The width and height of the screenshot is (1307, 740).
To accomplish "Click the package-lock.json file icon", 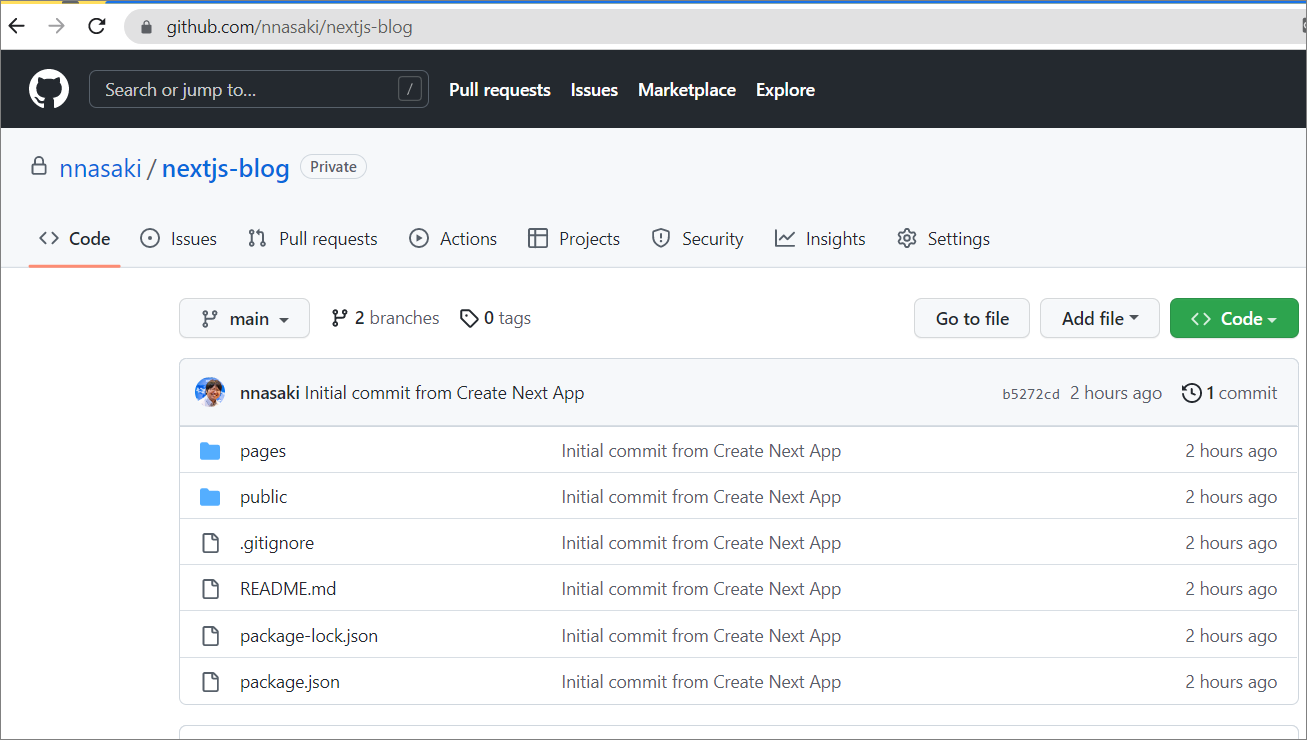I will point(210,635).
